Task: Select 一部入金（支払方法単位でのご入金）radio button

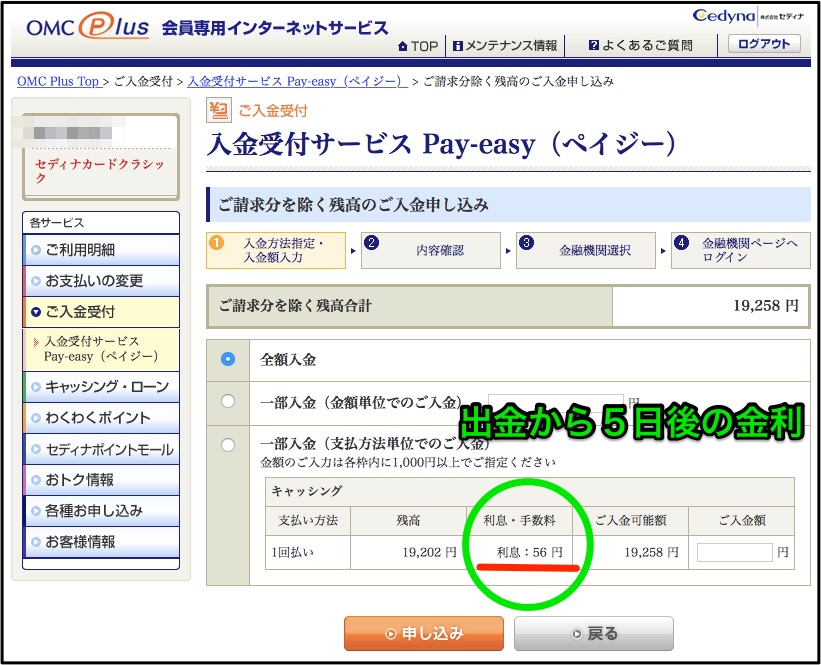Action: point(228,445)
